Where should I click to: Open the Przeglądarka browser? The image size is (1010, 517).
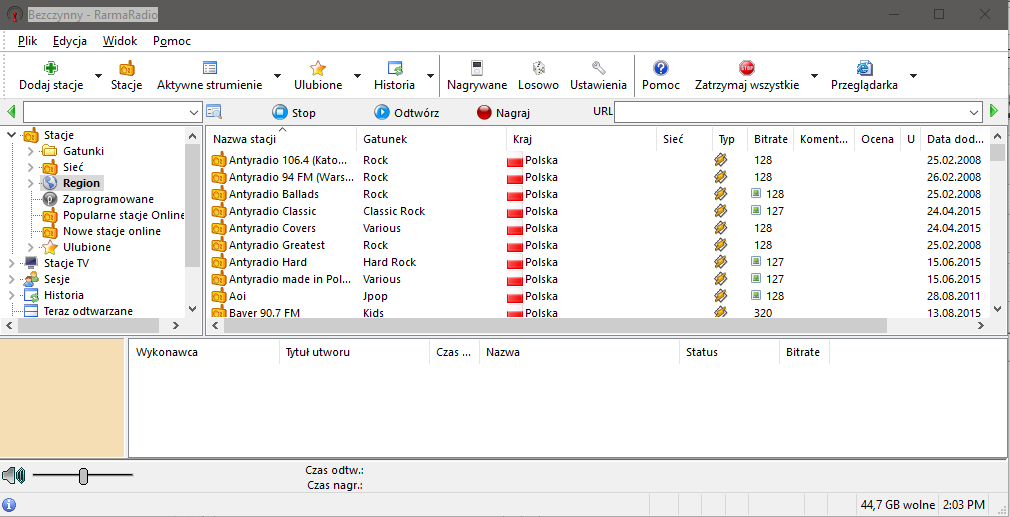(x=864, y=76)
